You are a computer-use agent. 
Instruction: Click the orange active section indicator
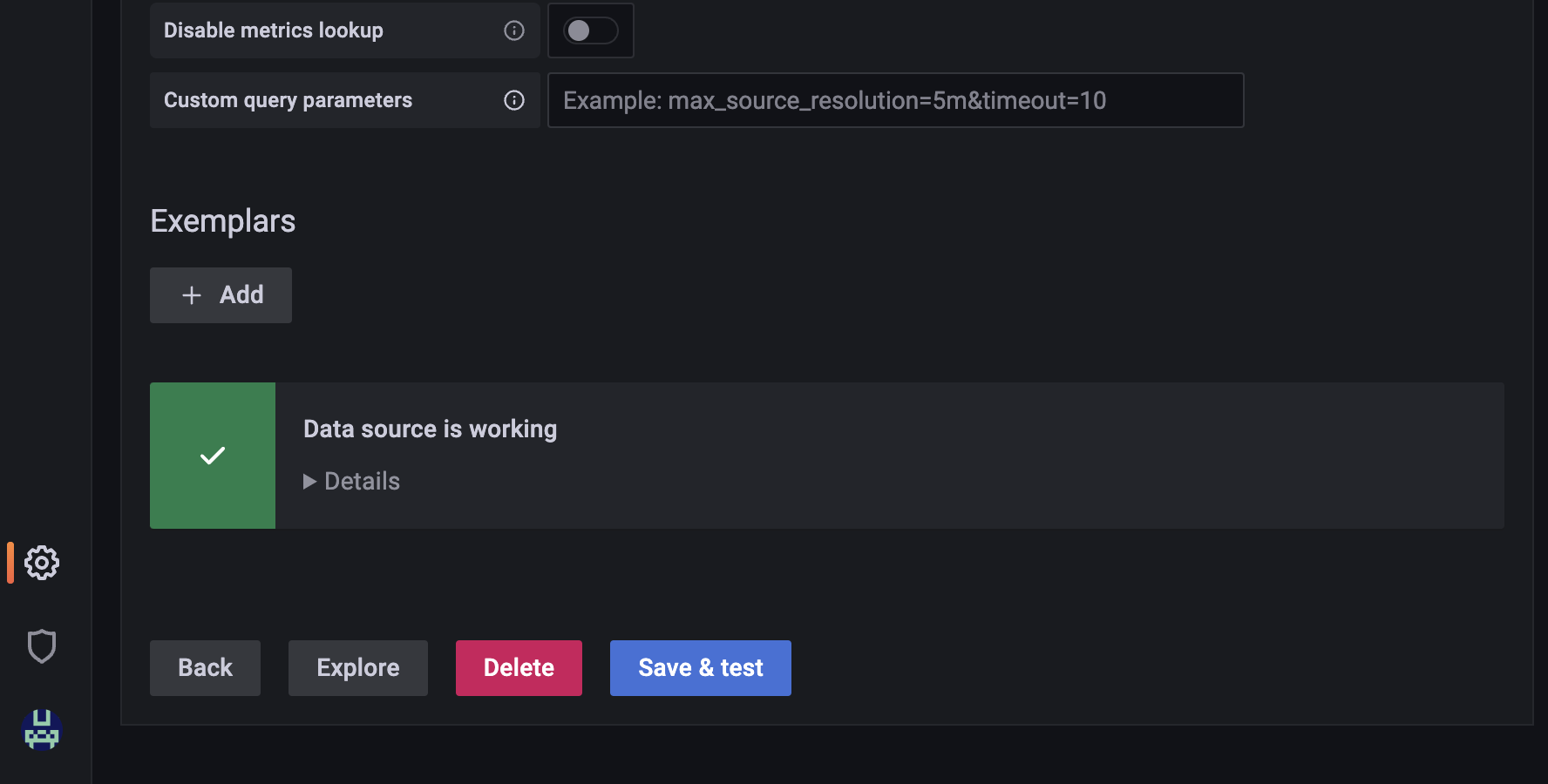pyautogui.click(x=10, y=563)
